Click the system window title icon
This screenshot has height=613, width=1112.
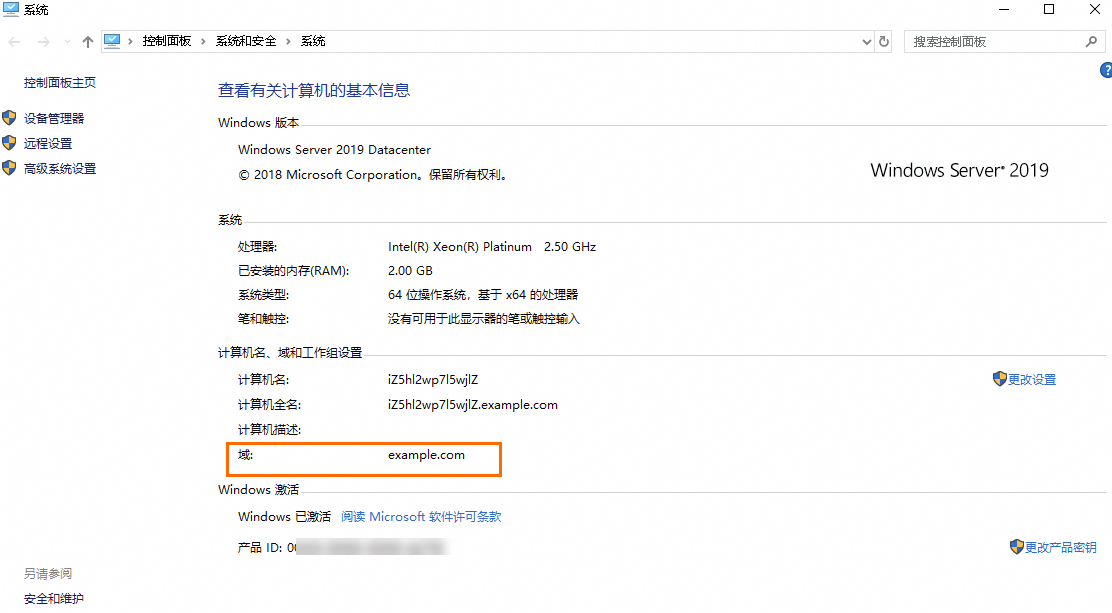coord(11,9)
